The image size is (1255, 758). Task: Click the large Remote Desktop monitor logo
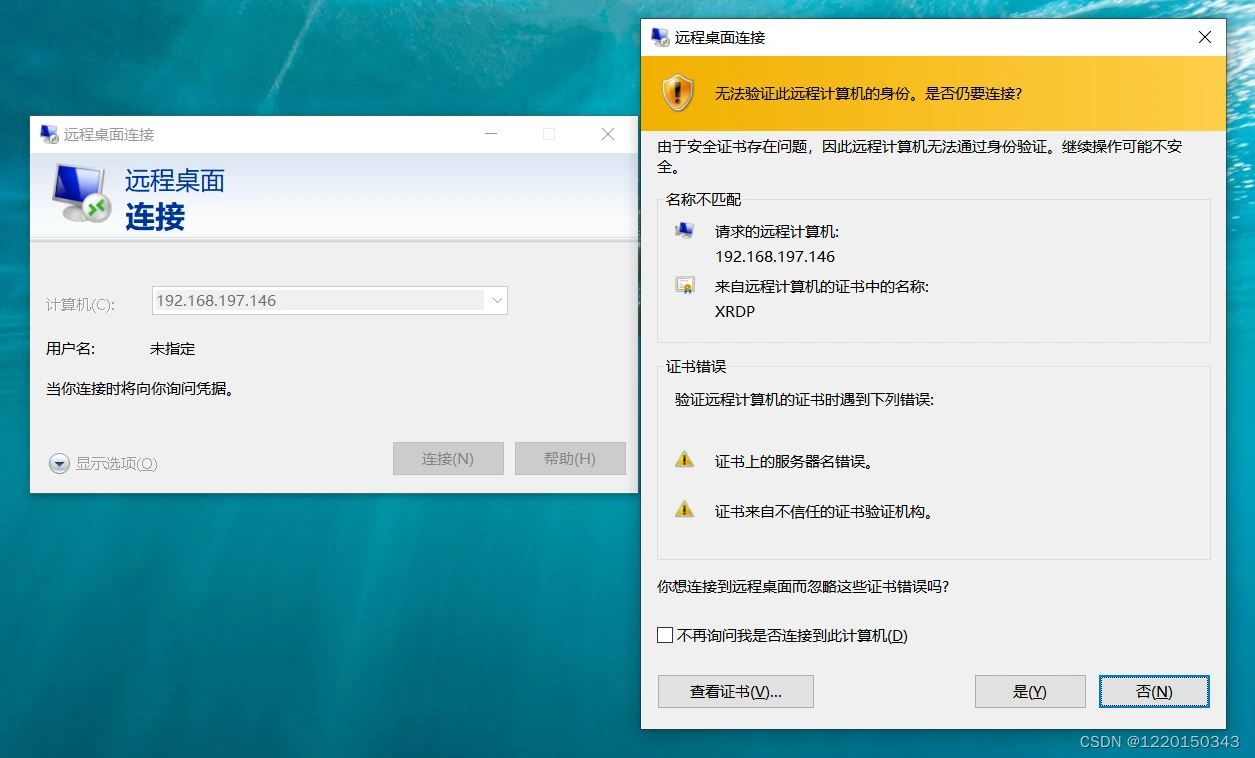pyautogui.click(x=81, y=194)
